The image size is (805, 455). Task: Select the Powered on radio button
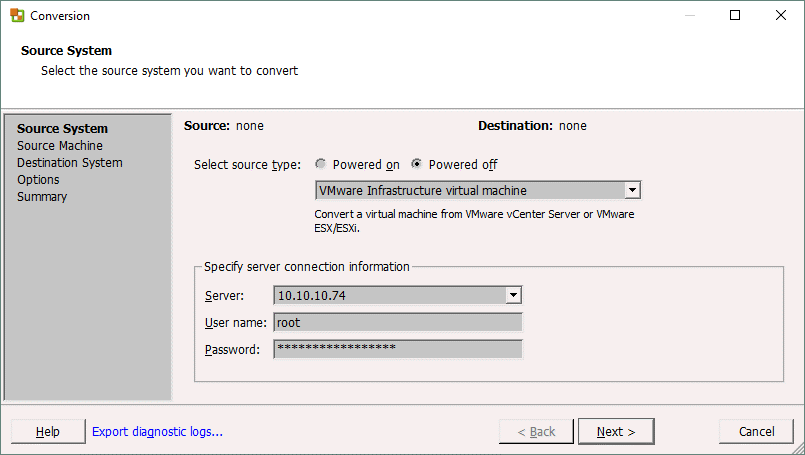click(x=321, y=165)
